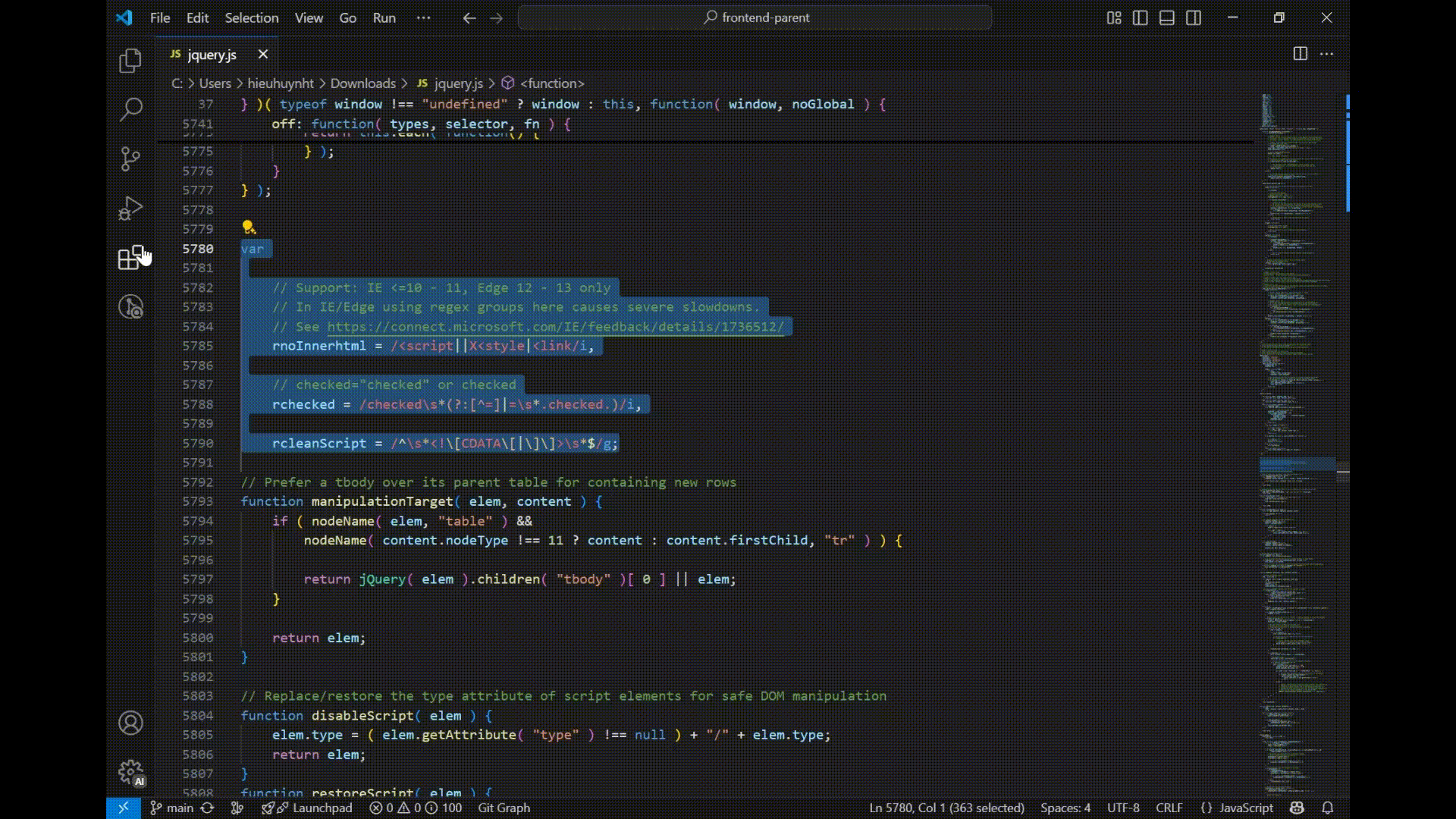
Task: Open the Explorer view in activity bar
Action: point(130,61)
